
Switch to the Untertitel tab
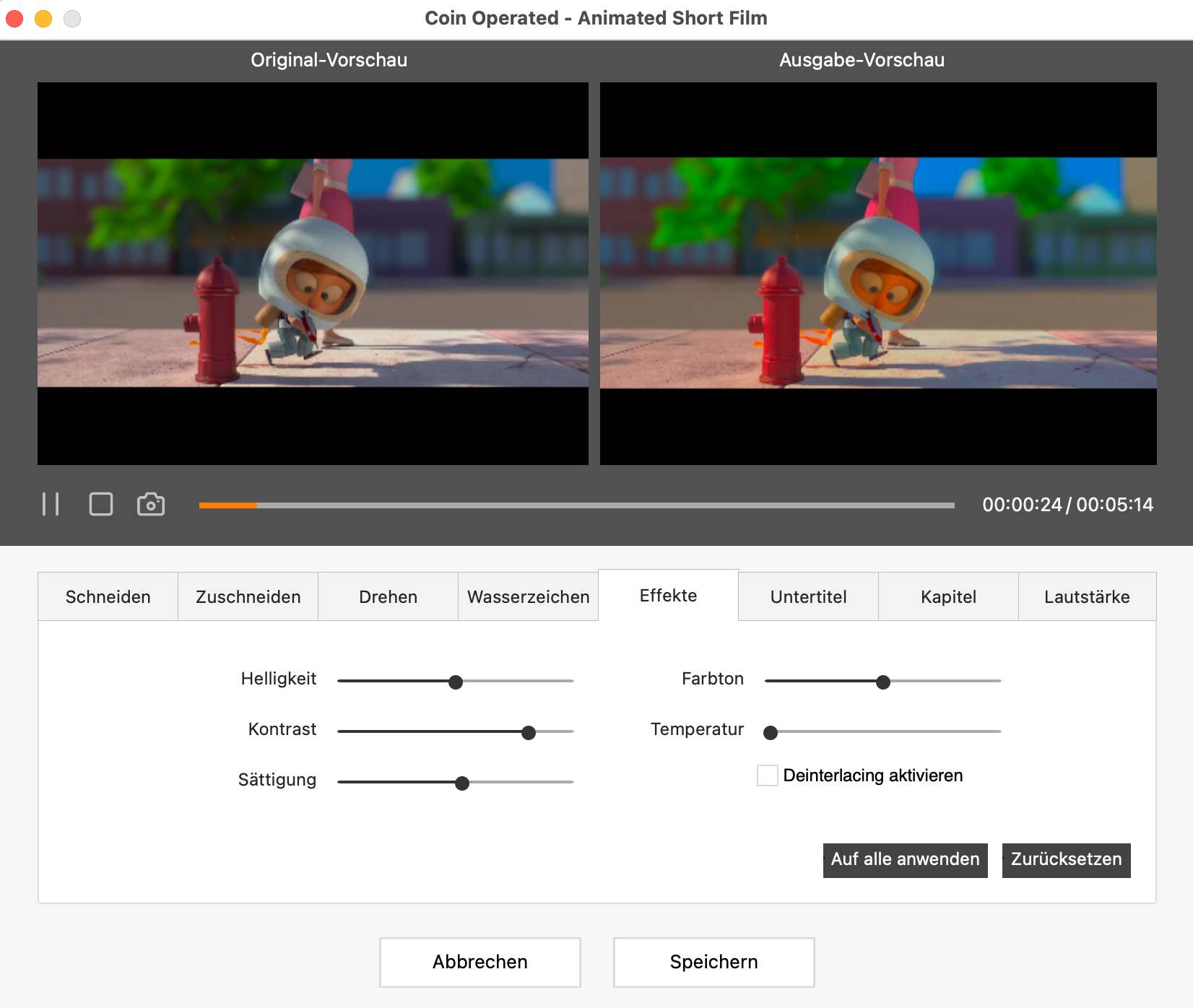(x=808, y=596)
